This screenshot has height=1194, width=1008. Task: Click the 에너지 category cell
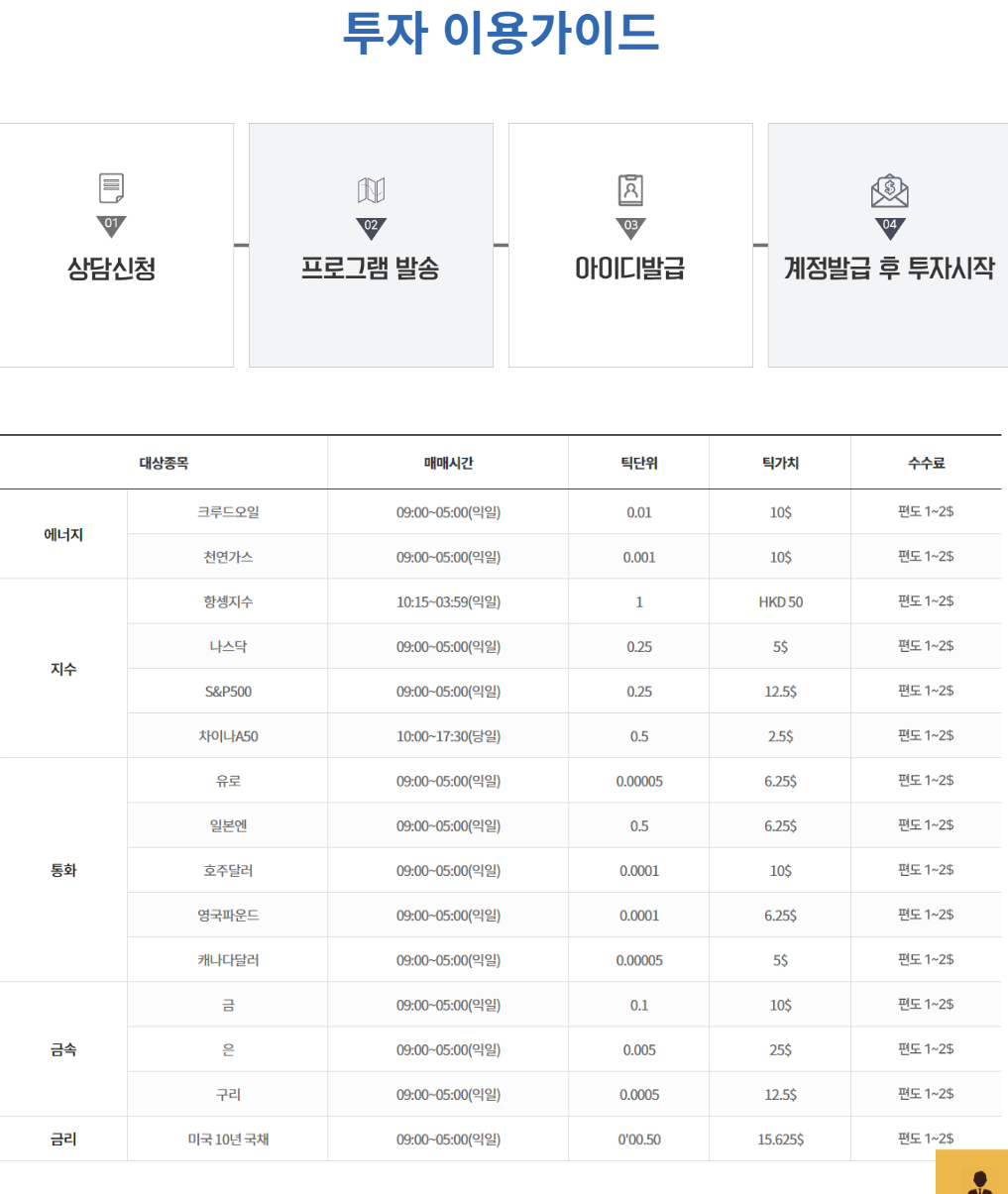[x=63, y=534]
